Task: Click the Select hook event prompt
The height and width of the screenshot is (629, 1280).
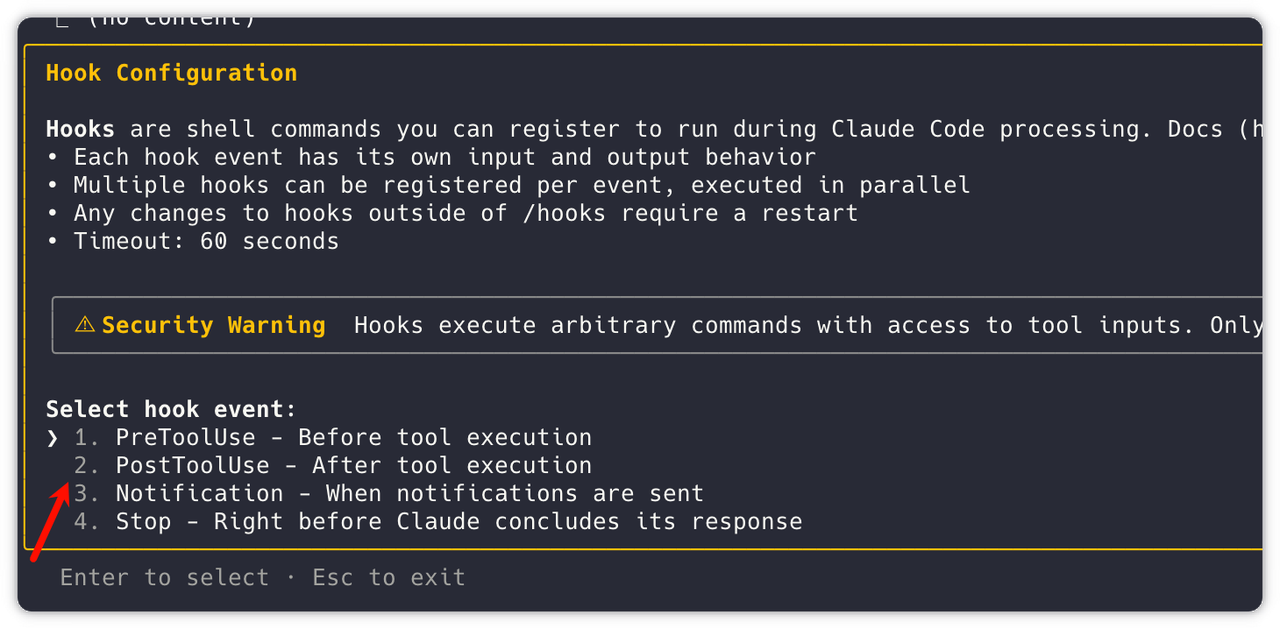Action: tap(171, 409)
